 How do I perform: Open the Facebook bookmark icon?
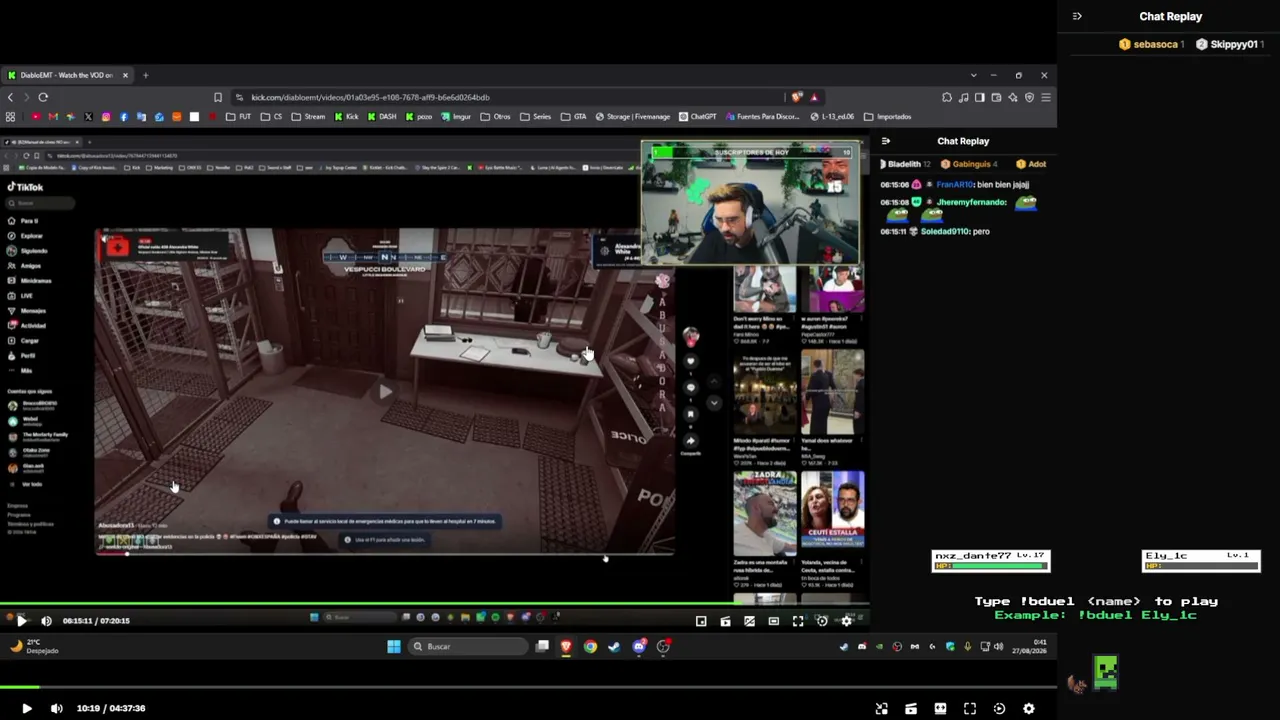(124, 117)
